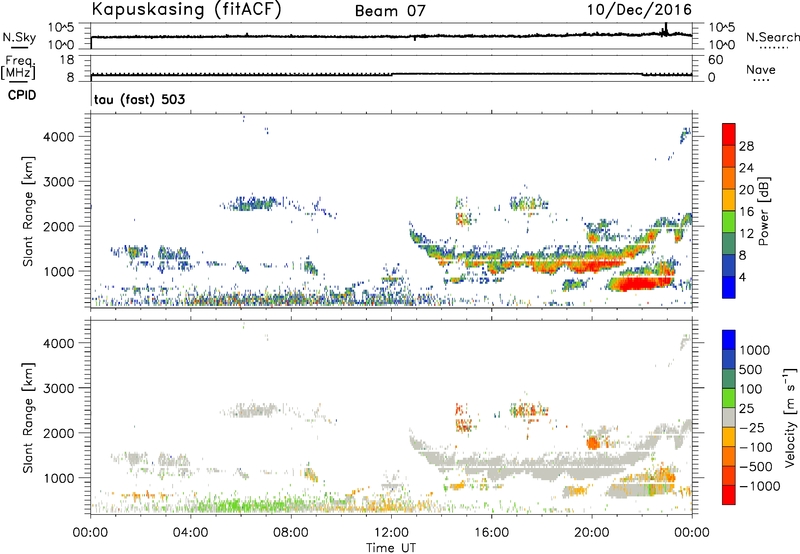
Task: Select the 'Time UT' axis title
Action: tap(391, 547)
